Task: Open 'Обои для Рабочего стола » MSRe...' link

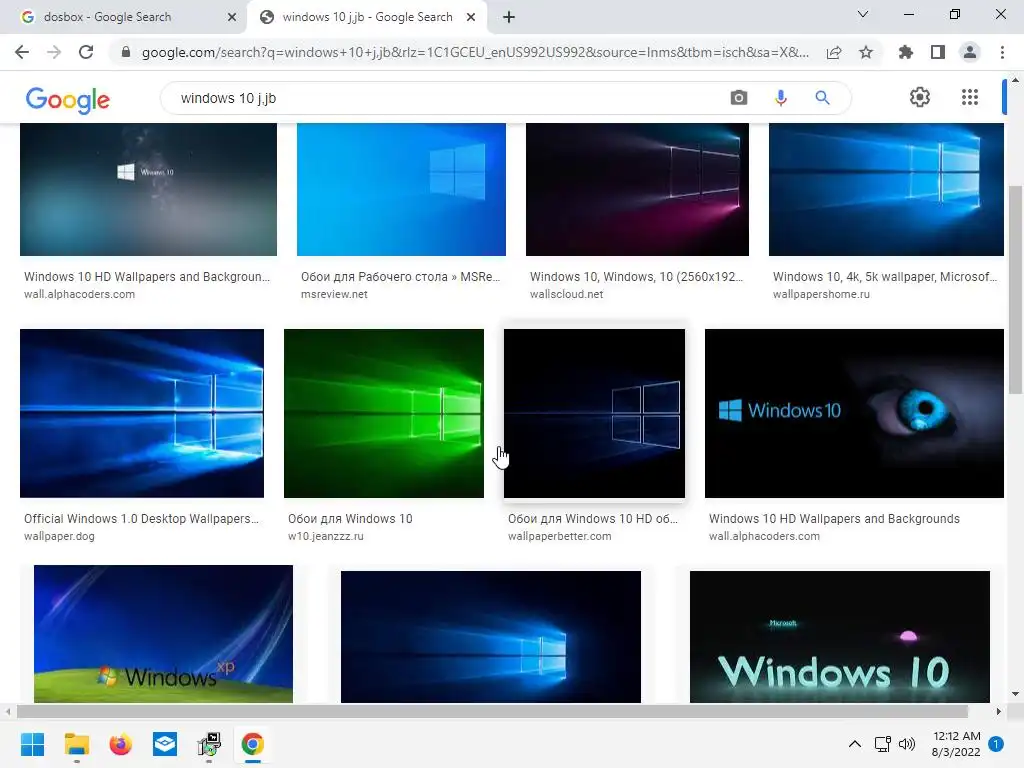Action: click(400, 277)
